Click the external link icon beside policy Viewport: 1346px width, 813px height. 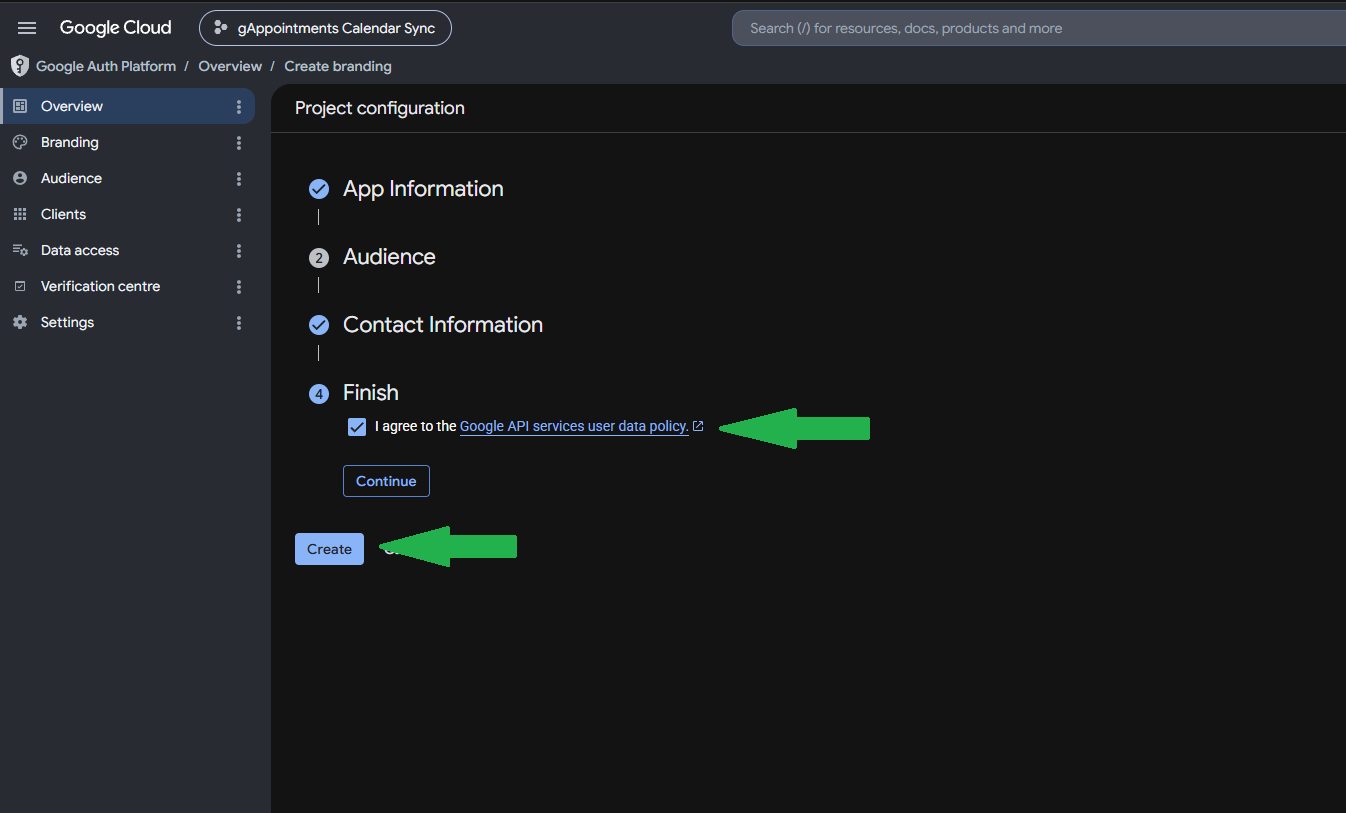[x=698, y=426]
